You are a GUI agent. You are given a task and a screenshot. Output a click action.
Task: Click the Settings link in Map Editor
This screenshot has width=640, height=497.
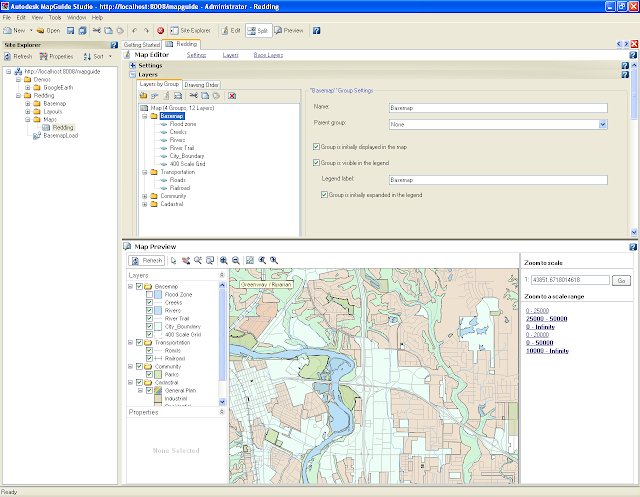click(196, 55)
